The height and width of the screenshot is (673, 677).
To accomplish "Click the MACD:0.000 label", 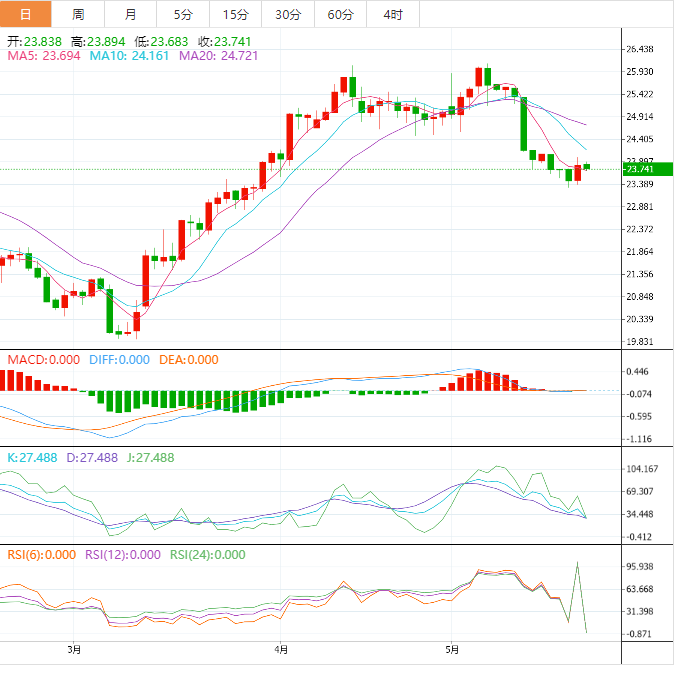I will [x=44, y=360].
